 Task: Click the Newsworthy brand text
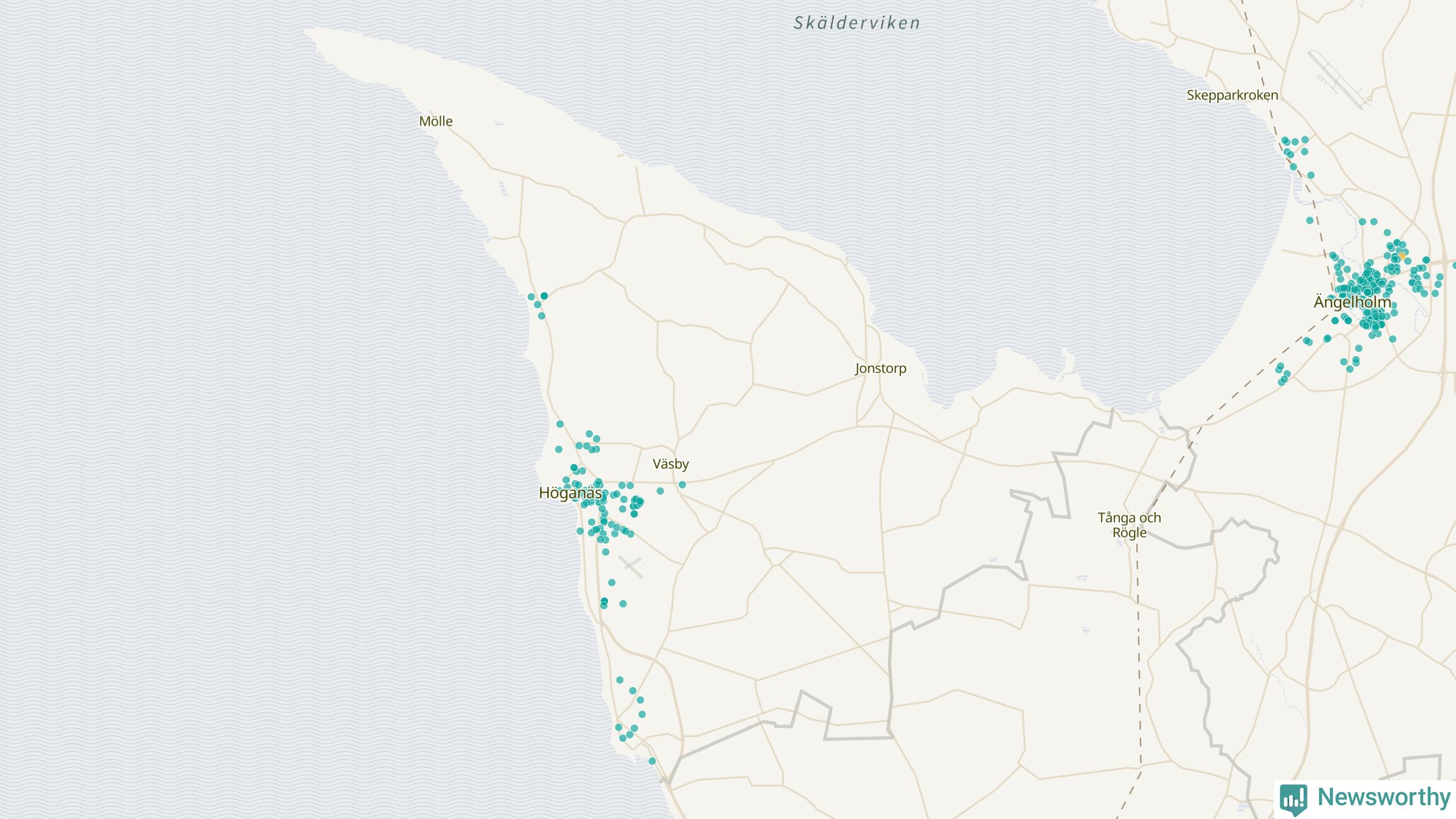pyautogui.click(x=1384, y=797)
